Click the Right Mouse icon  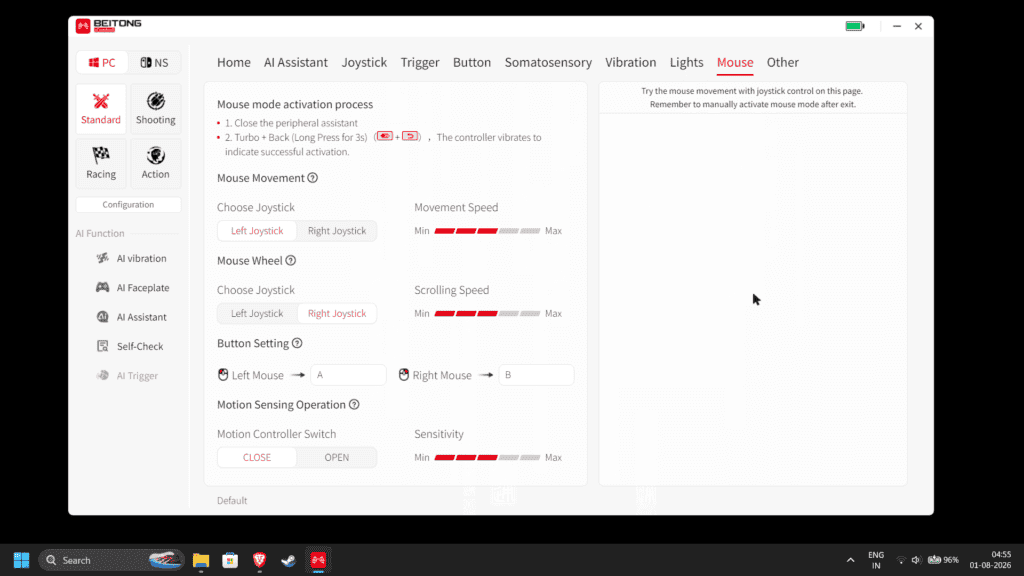click(404, 375)
